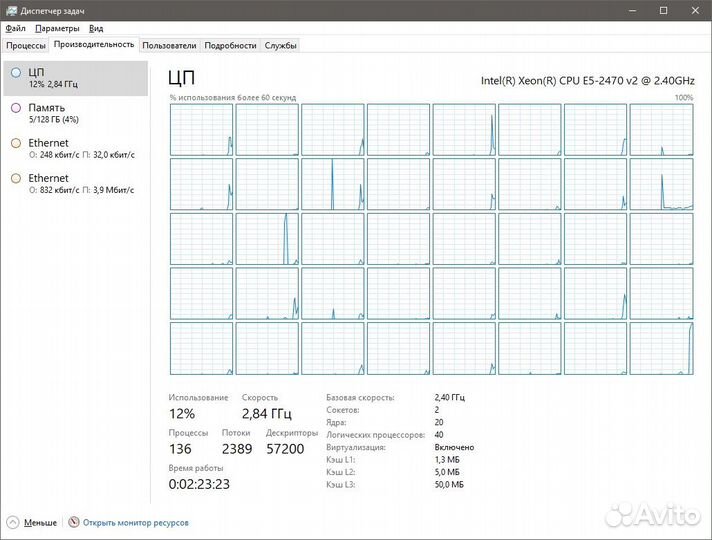Click the Ядра value 20
Screen dimensions: 712x540
coord(439,422)
